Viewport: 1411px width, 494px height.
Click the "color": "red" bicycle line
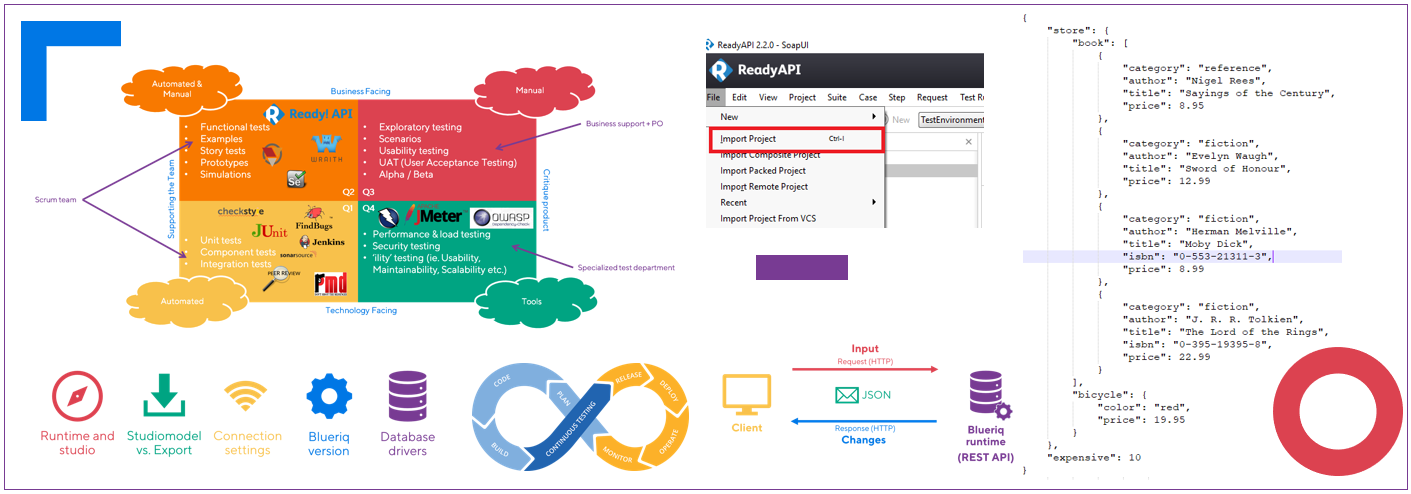1144,407
